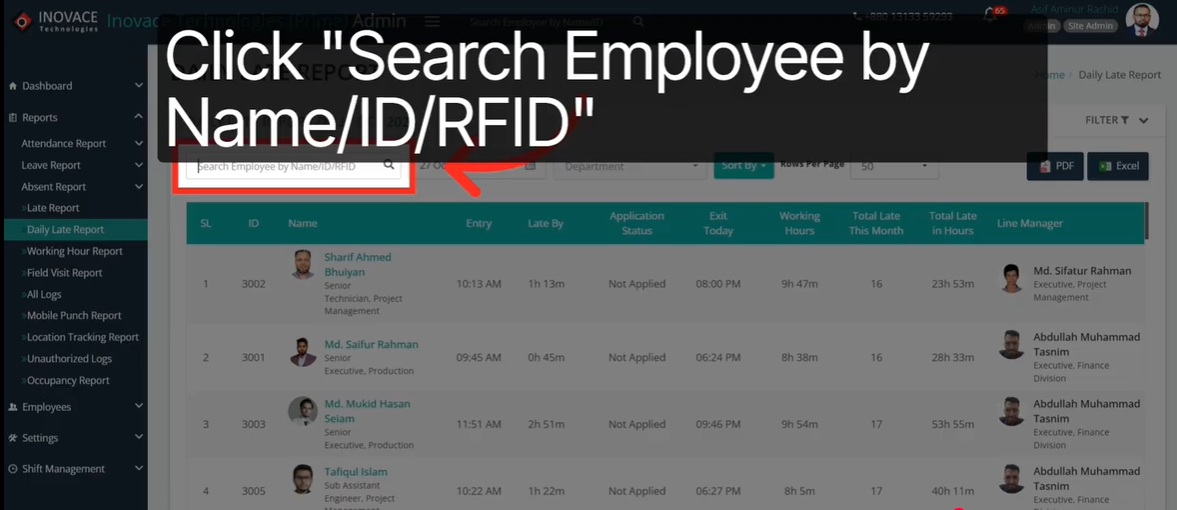This screenshot has height=510, width=1177.
Task: Click Md. Saifur Rahman's profile photo
Action: point(303,352)
